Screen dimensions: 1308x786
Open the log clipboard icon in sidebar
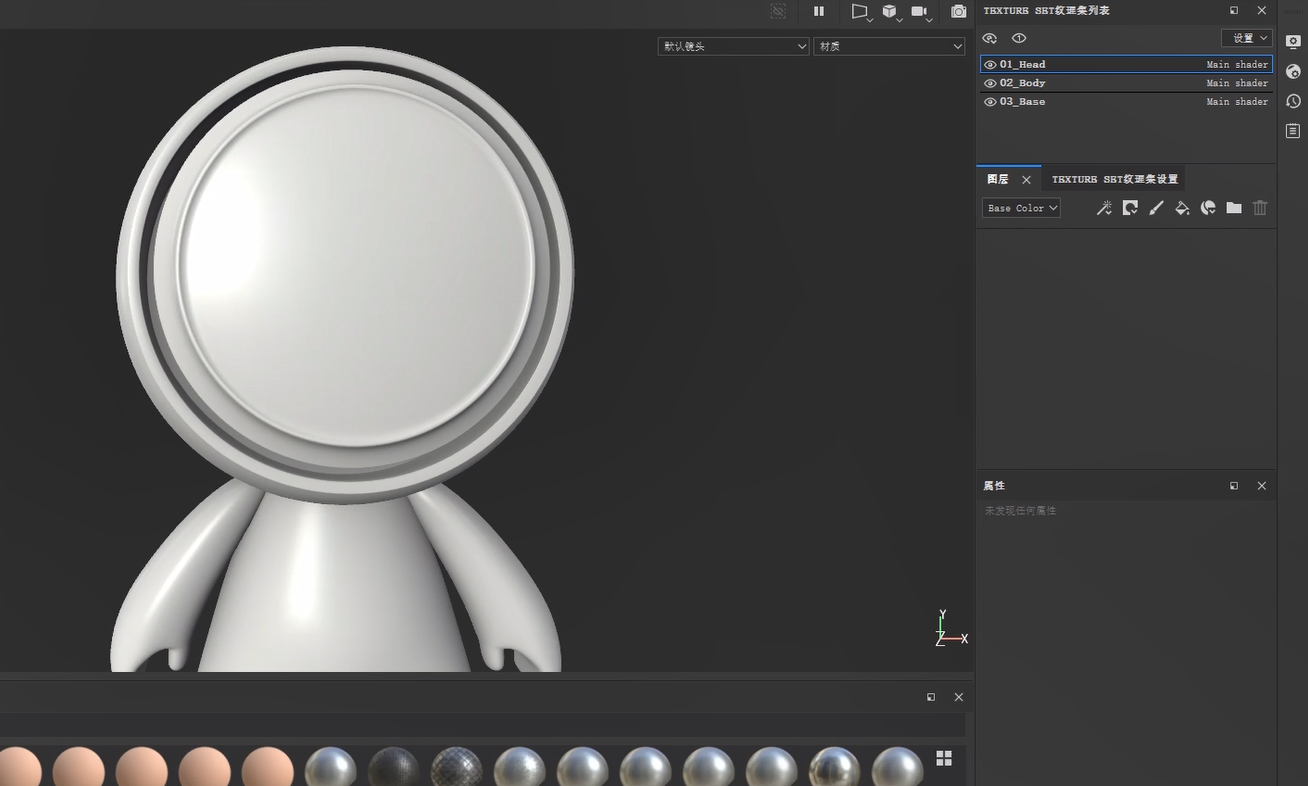click(x=1293, y=131)
